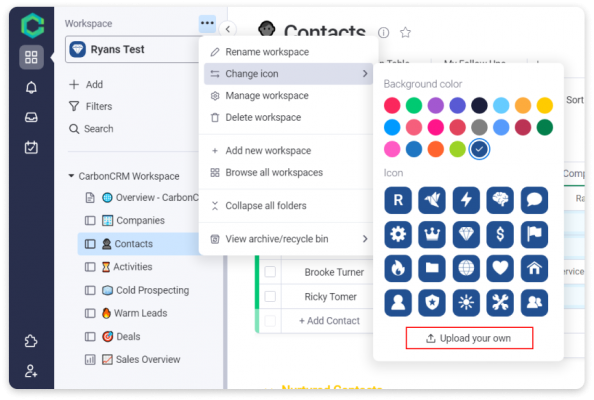Open the Ryans Test workspace selector
This screenshot has width=594, height=400.
click(133, 49)
